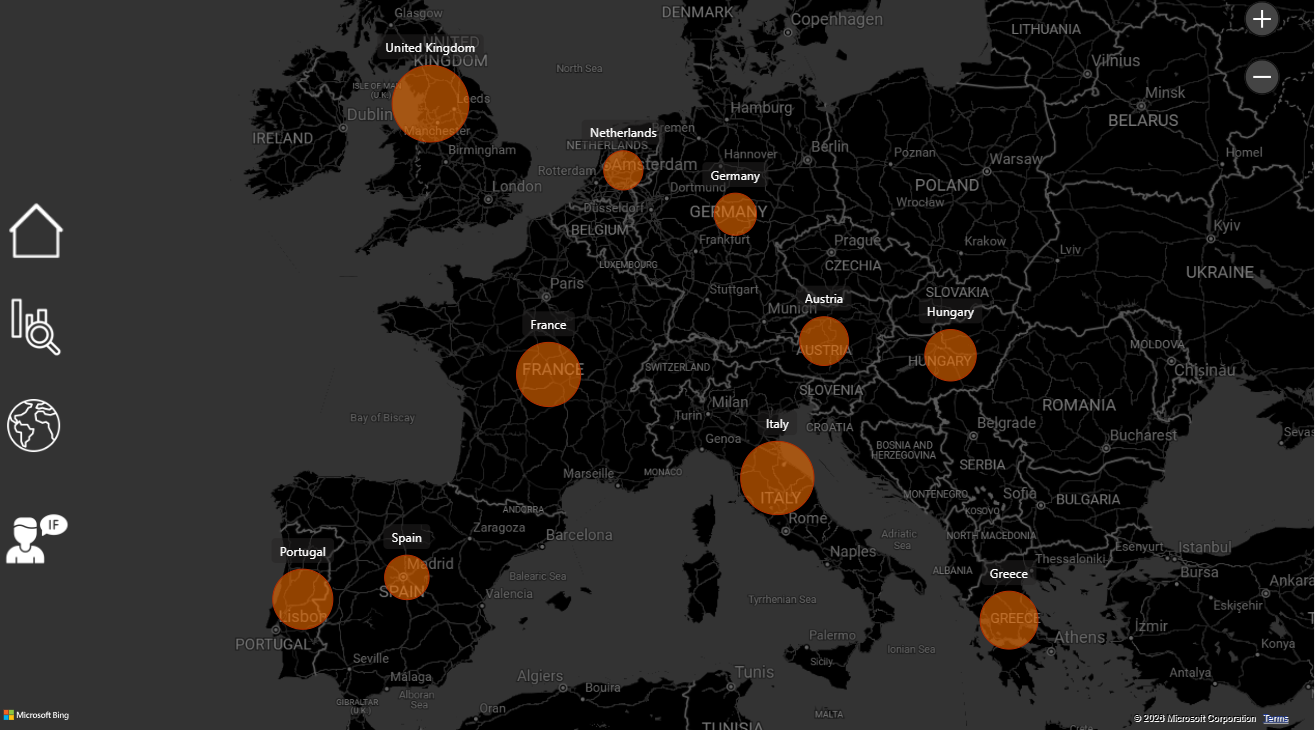Click the ROMANIA map label
This screenshot has width=1315, height=730.
(1078, 405)
